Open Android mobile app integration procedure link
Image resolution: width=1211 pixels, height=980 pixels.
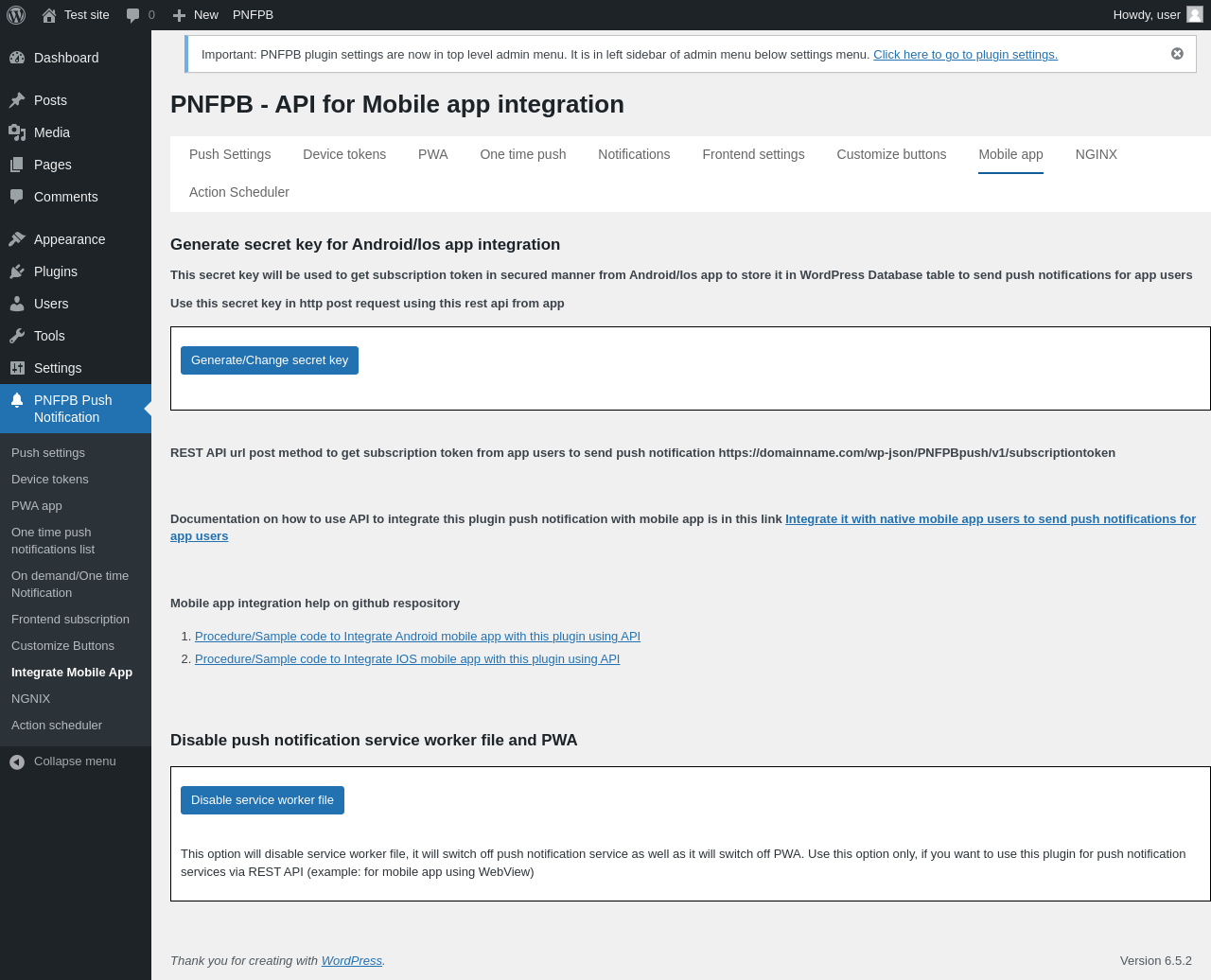(x=417, y=637)
